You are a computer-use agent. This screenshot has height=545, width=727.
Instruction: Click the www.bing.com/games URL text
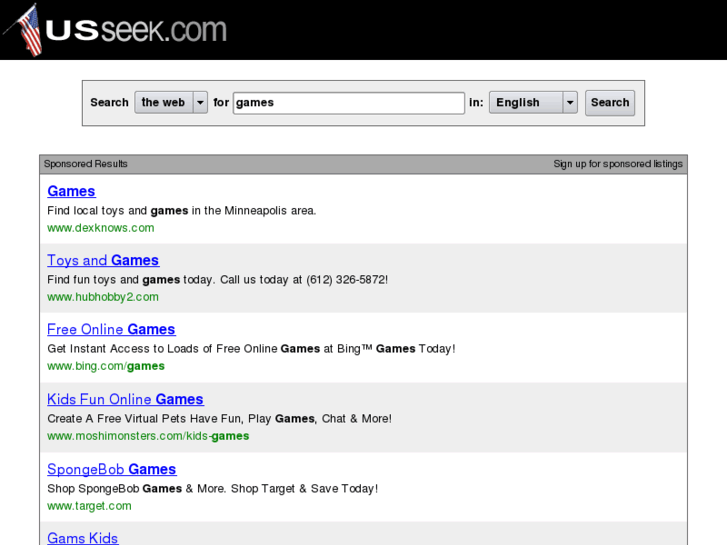[x=106, y=366]
